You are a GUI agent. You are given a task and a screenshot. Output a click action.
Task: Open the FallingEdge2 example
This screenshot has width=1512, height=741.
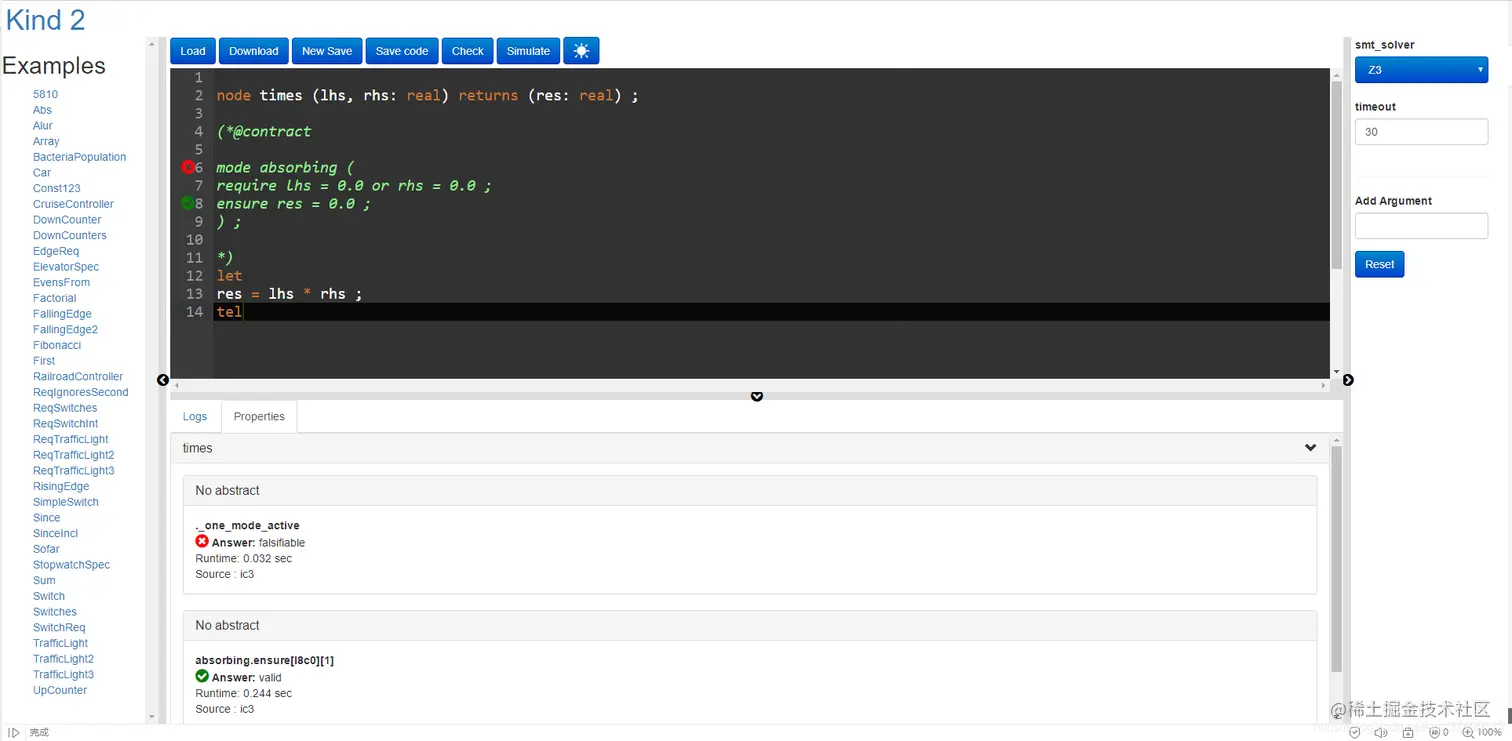pos(65,330)
